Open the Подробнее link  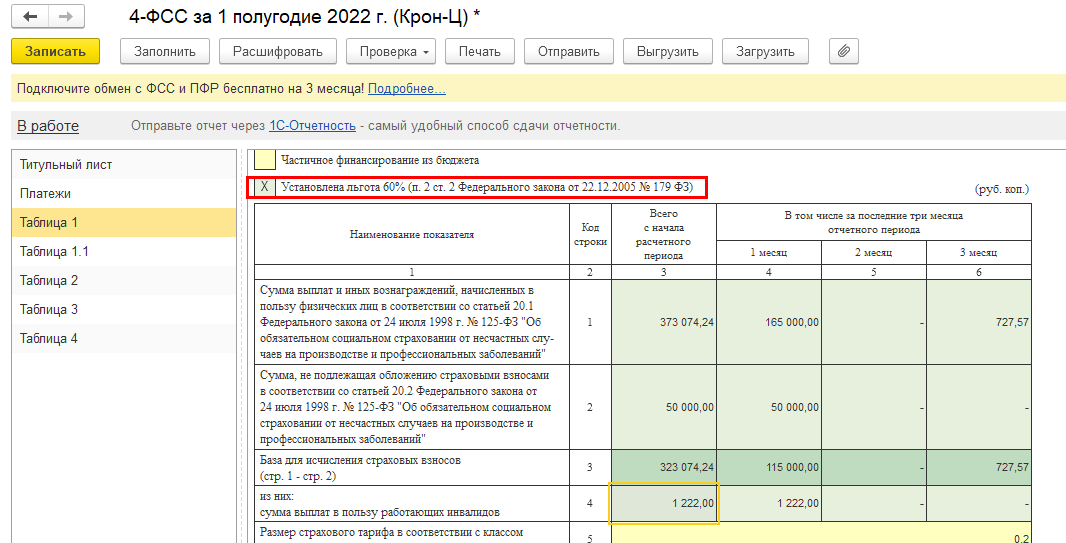click(x=406, y=89)
